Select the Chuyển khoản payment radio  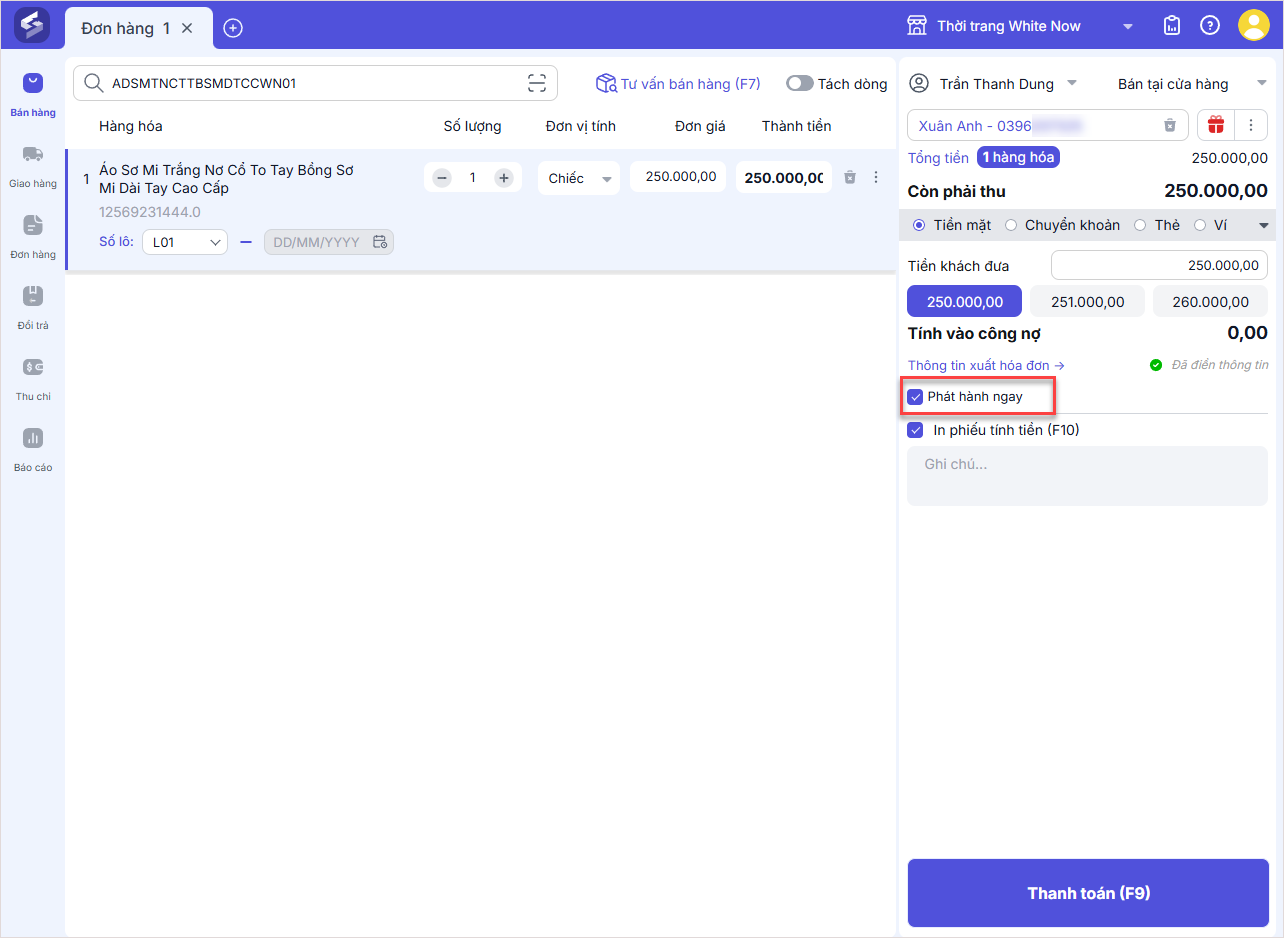point(1011,225)
